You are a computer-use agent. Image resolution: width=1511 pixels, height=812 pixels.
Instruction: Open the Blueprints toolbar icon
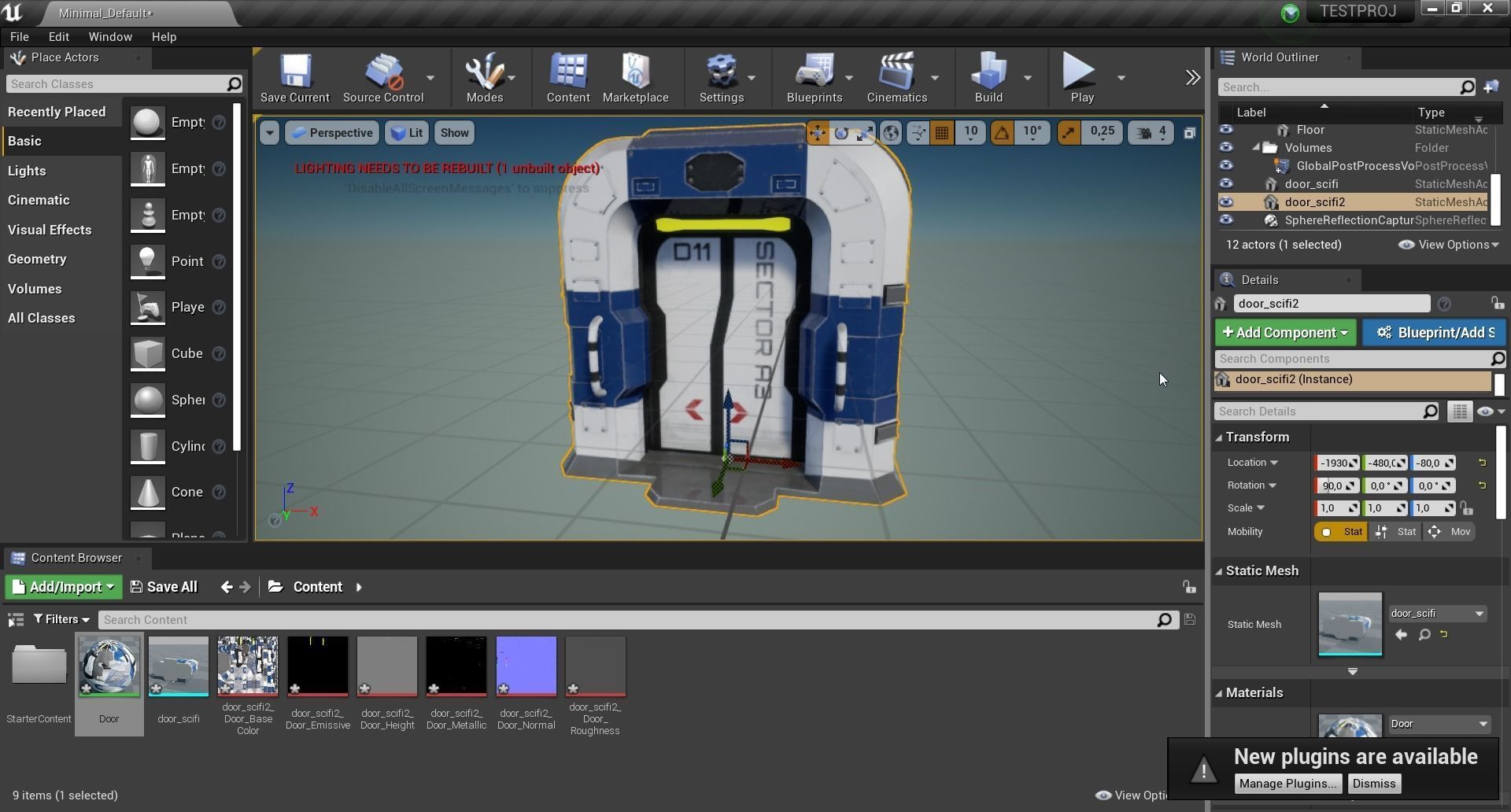tap(815, 78)
